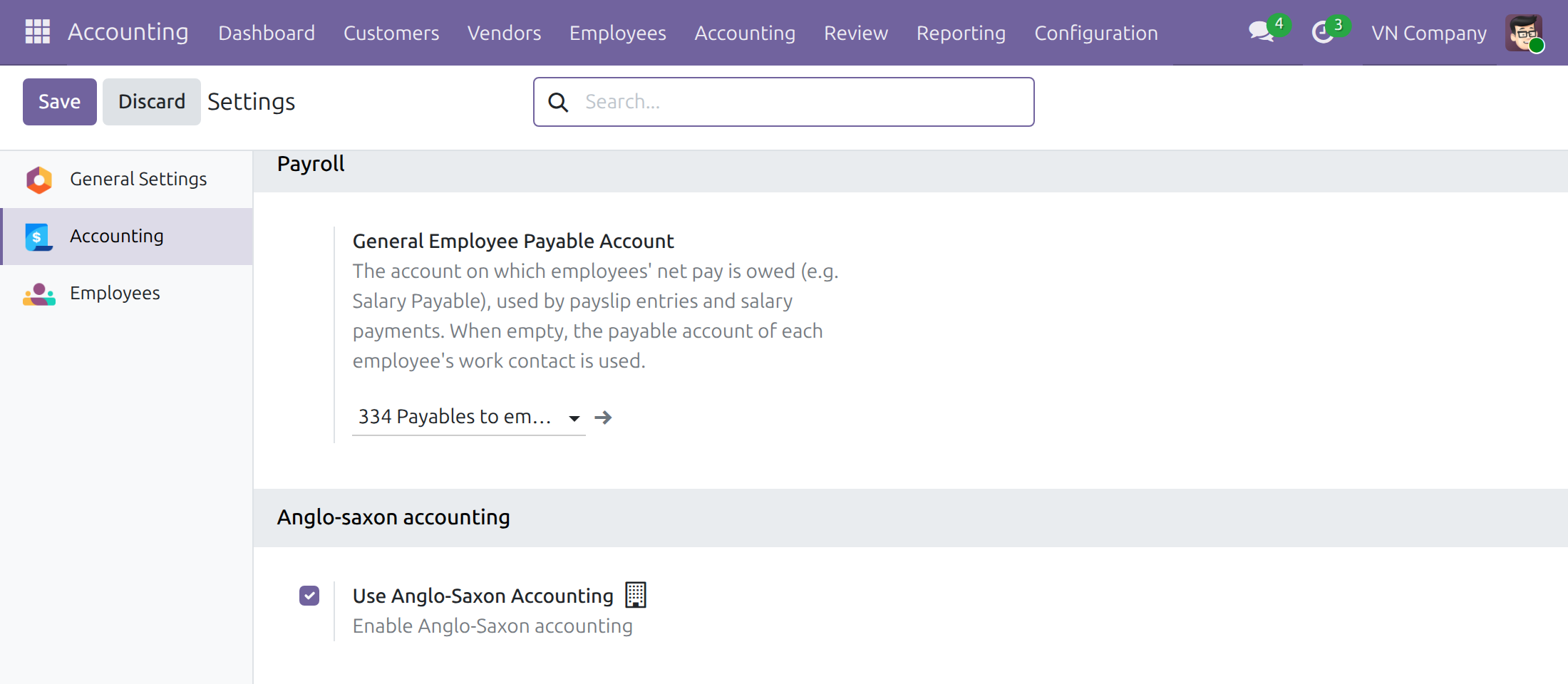
Task: Open the Accounting top menu item
Action: 745,33
